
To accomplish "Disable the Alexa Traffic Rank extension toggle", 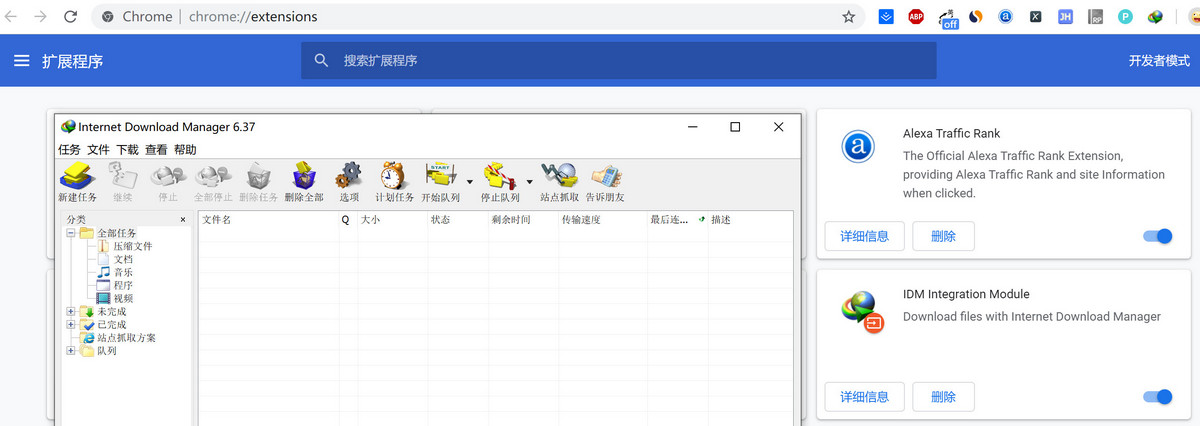I will pos(1157,237).
